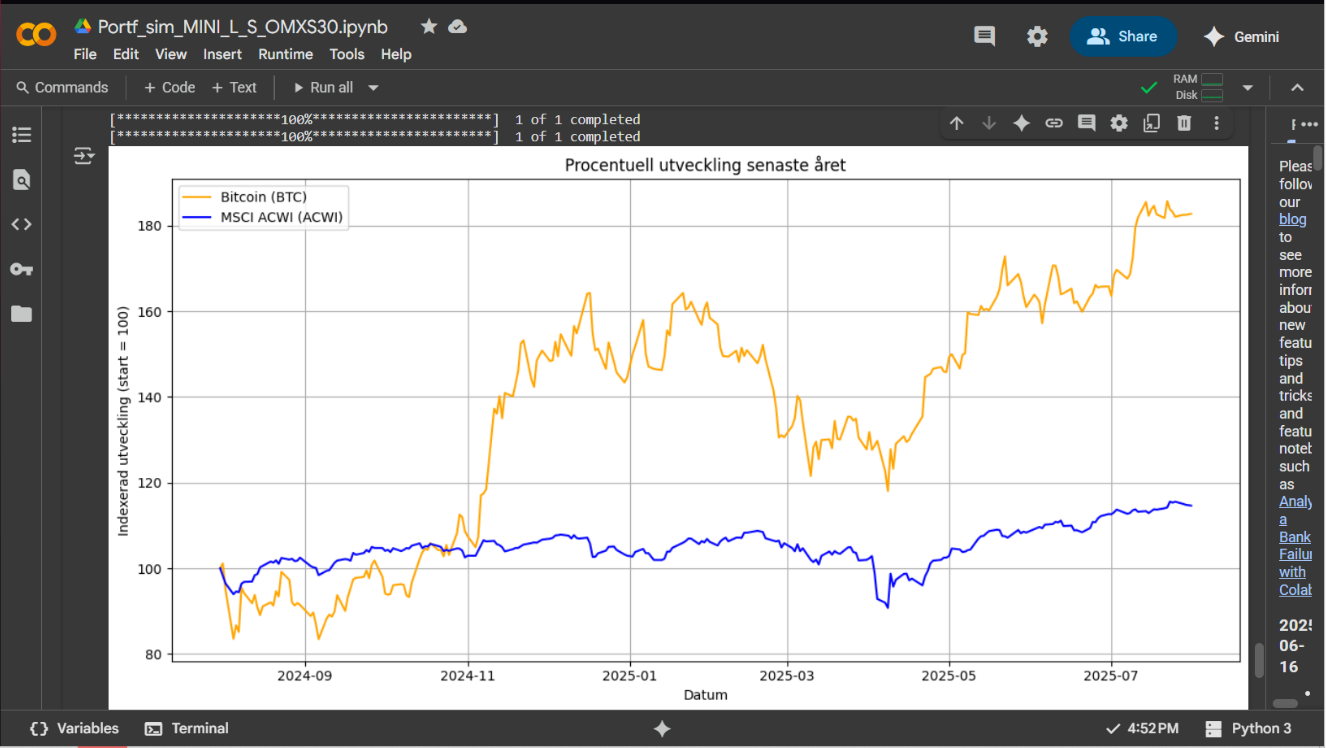The image size is (1326, 748).
Task: Move cell down with arrow
Action: click(x=989, y=123)
